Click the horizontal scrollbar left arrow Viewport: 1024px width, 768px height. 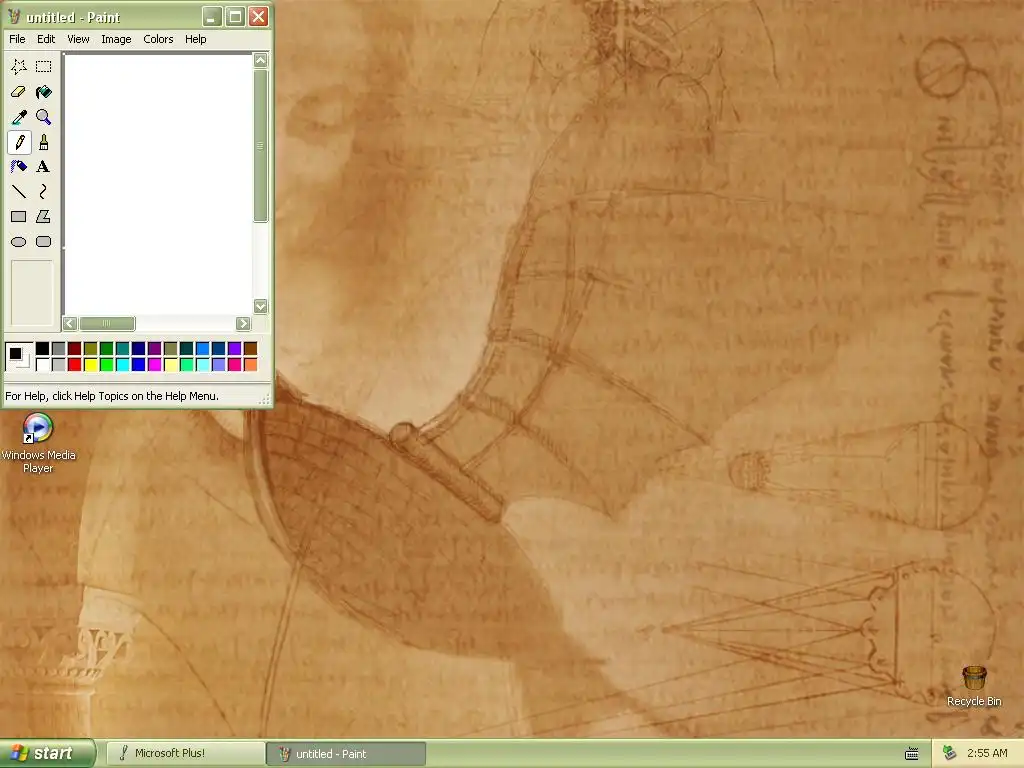pyautogui.click(x=70, y=323)
